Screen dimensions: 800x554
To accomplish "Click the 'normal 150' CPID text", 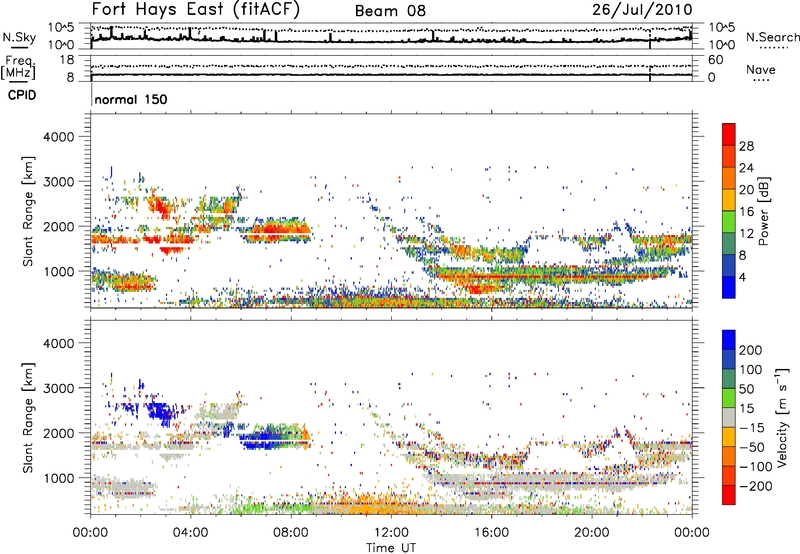I will (x=131, y=99).
